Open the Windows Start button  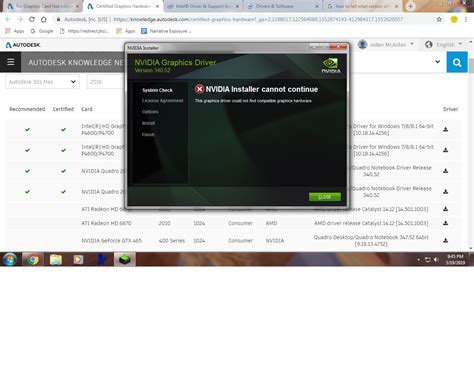coord(10,259)
